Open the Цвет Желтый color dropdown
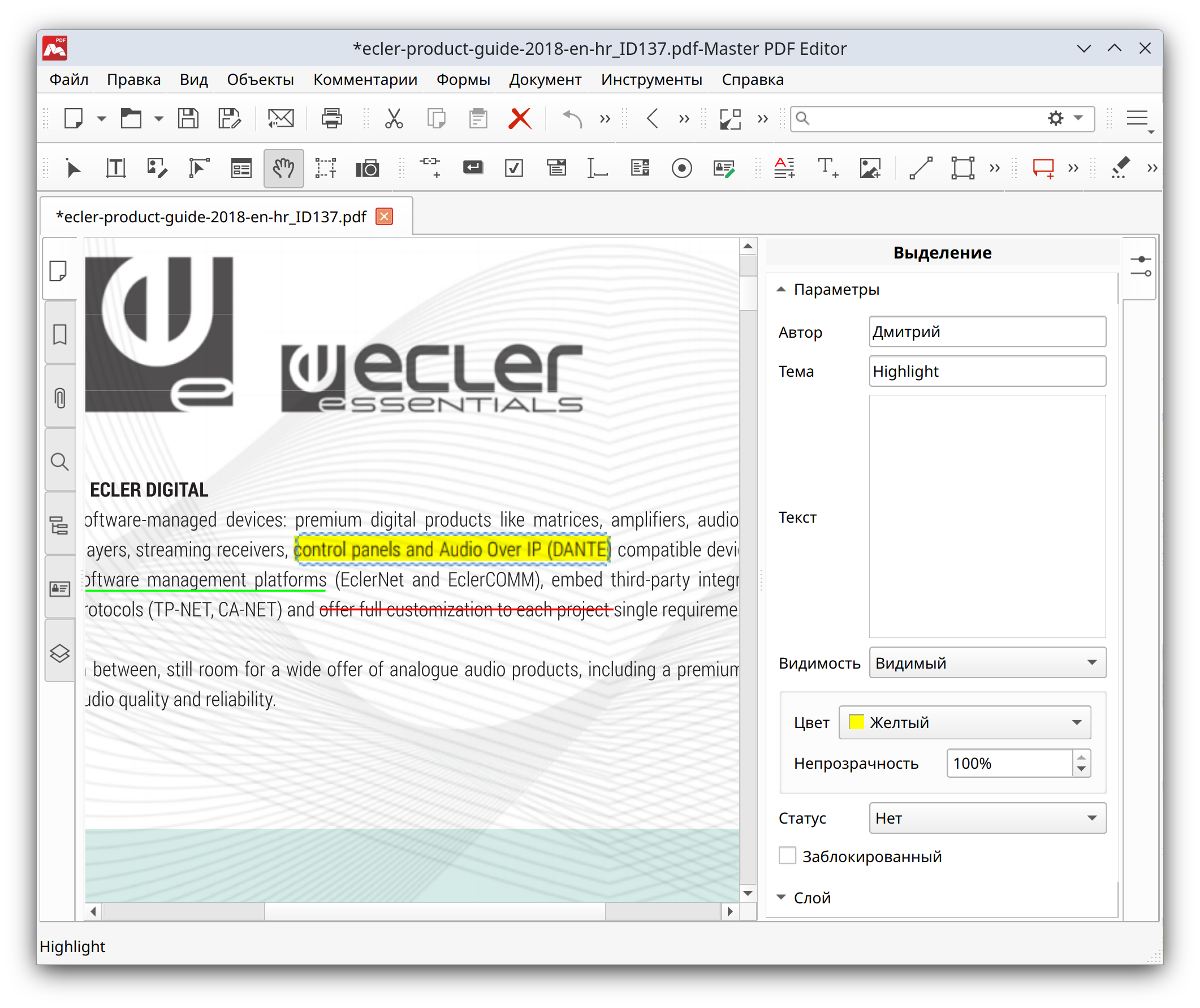The height and width of the screenshot is (1008, 1200). click(x=965, y=723)
